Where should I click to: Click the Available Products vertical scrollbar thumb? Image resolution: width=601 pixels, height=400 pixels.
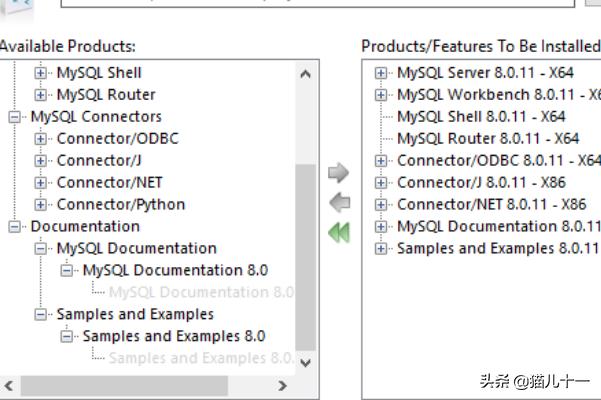point(305,257)
